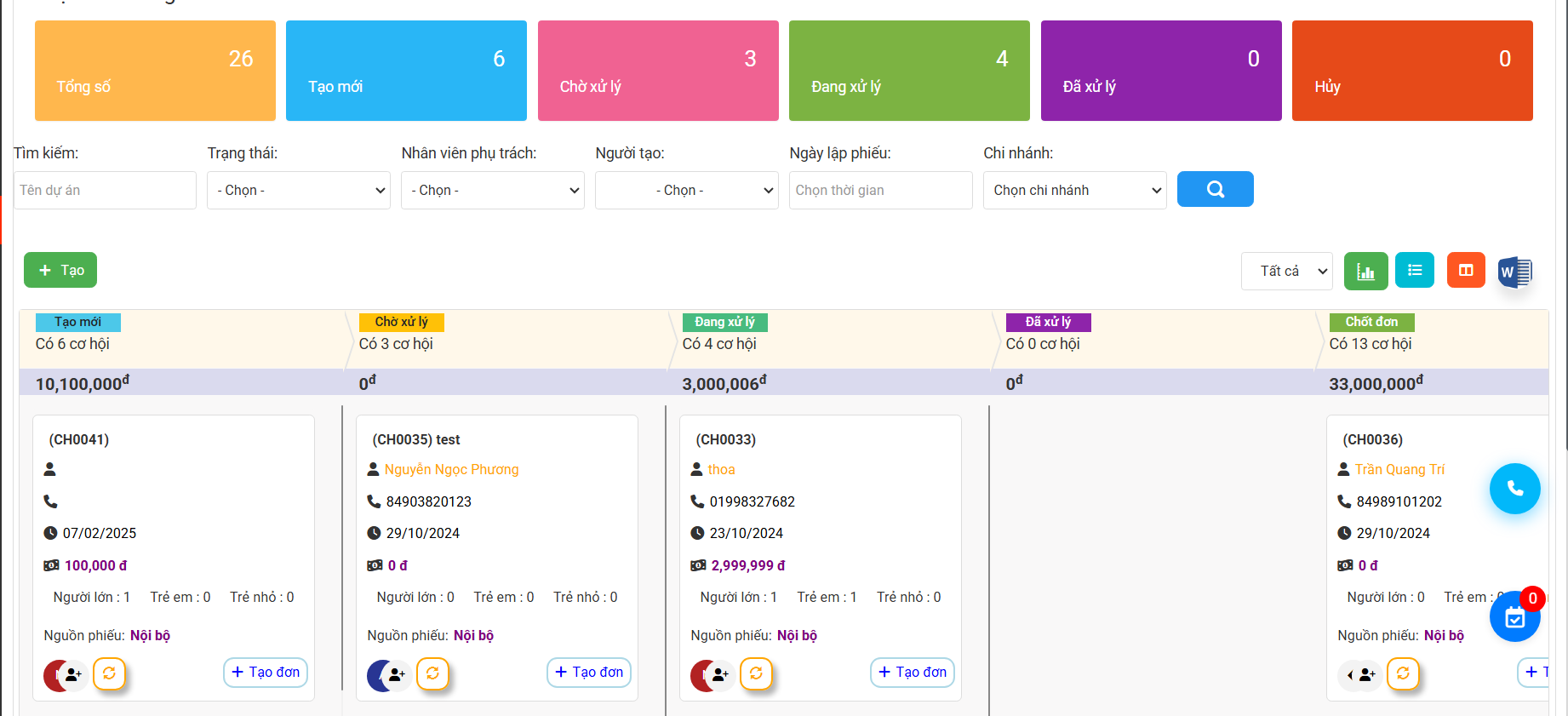Screen dimensions: 1568x716
Task: Focus the Tên dự án search field
Action: click(x=105, y=191)
